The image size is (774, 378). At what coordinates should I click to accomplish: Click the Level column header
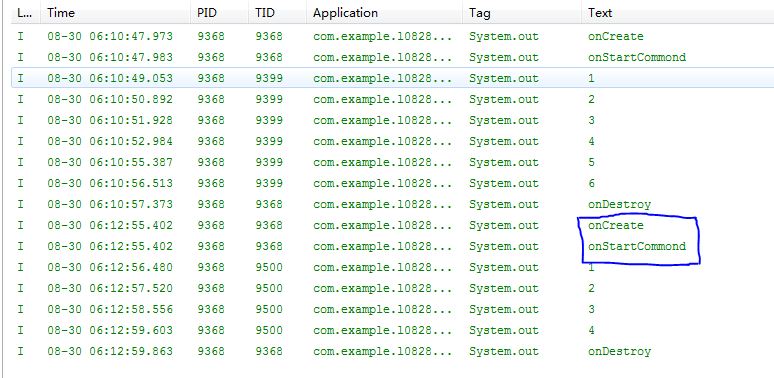click(x=26, y=13)
